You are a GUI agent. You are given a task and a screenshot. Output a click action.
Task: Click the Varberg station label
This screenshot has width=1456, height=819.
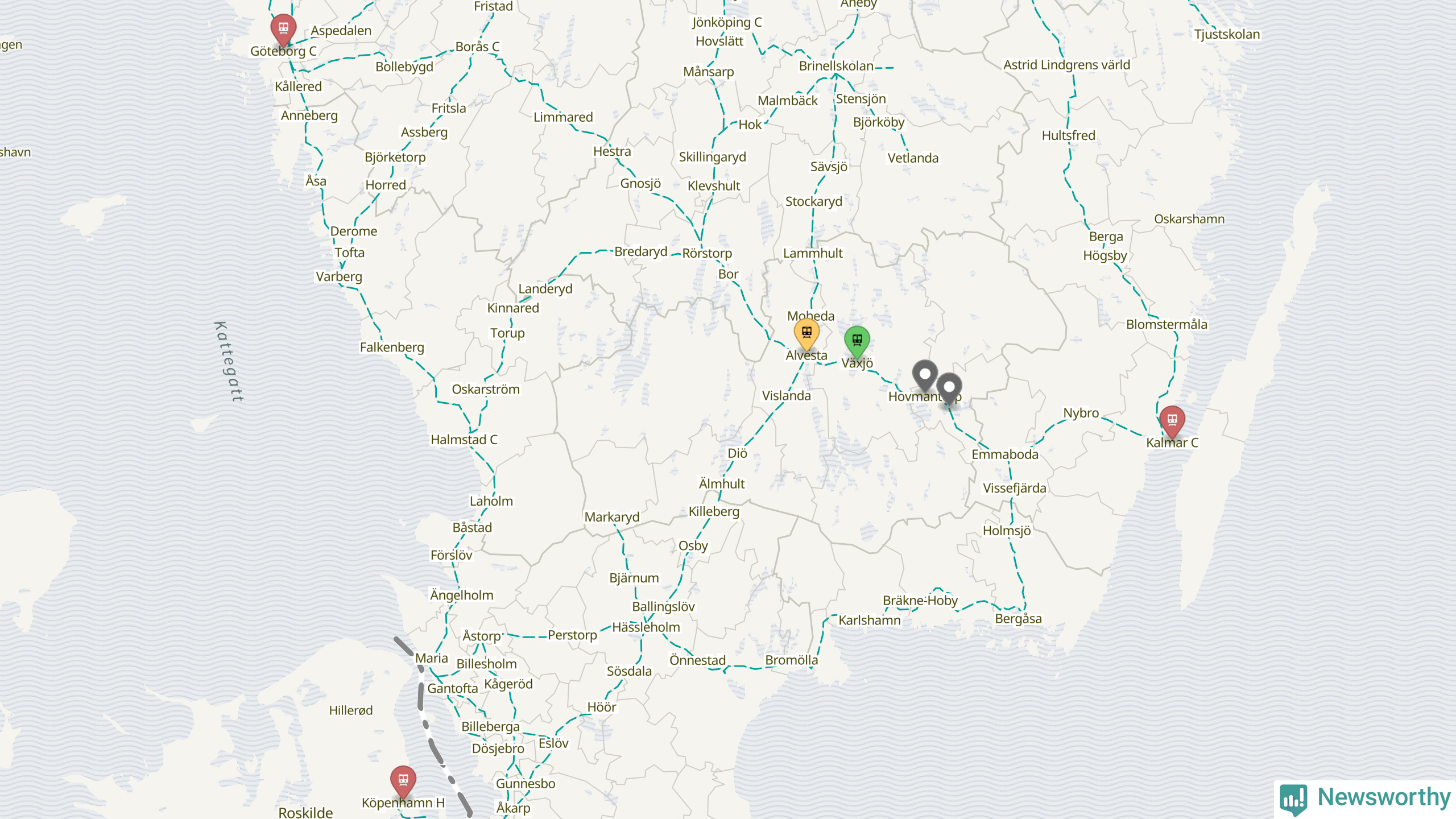(x=339, y=277)
